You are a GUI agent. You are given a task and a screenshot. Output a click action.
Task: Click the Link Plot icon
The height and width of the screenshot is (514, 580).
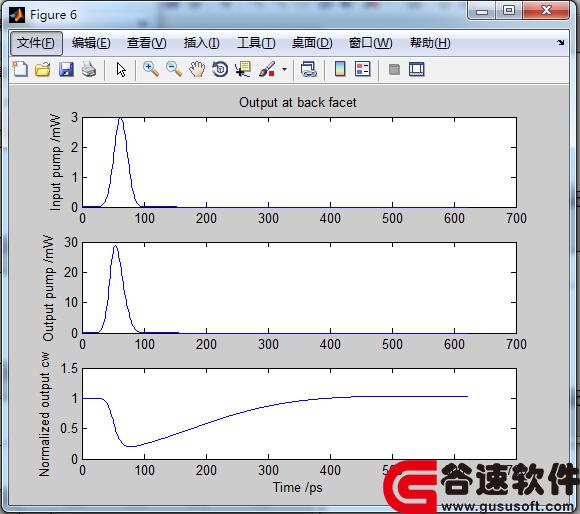coord(309,69)
